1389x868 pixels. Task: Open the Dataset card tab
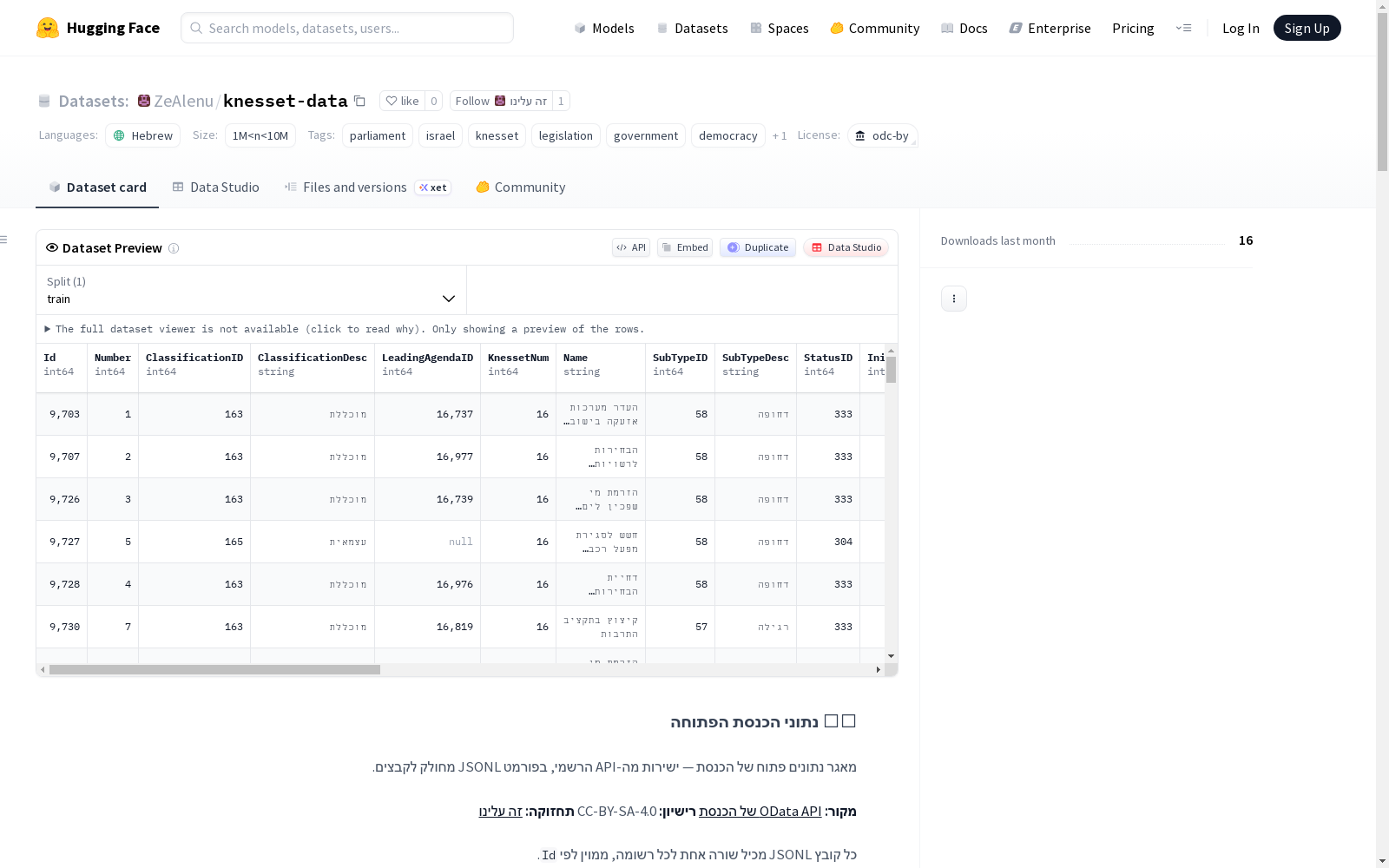97,187
